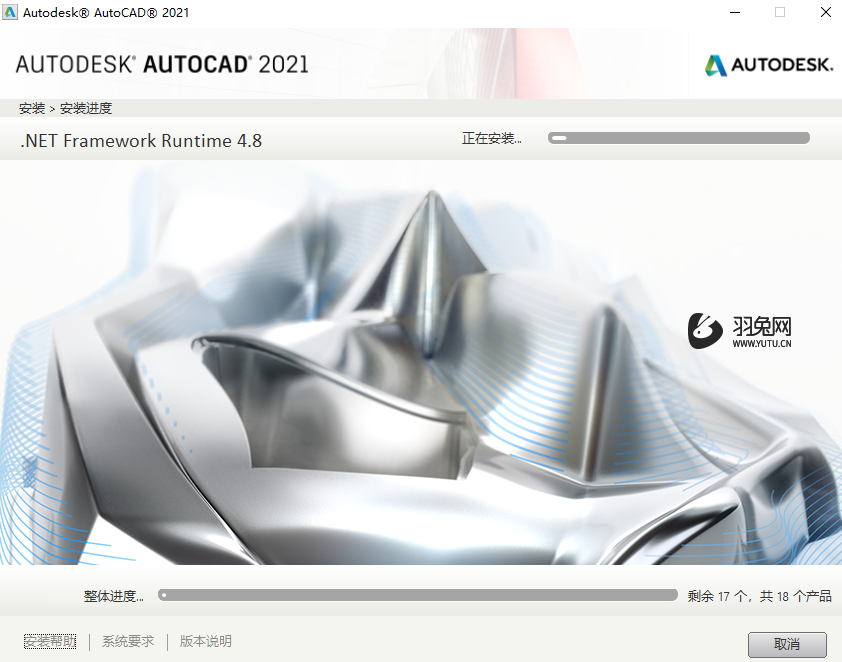Open 安装帮助 installation help
Image resolution: width=842 pixels, height=662 pixels.
point(49,641)
